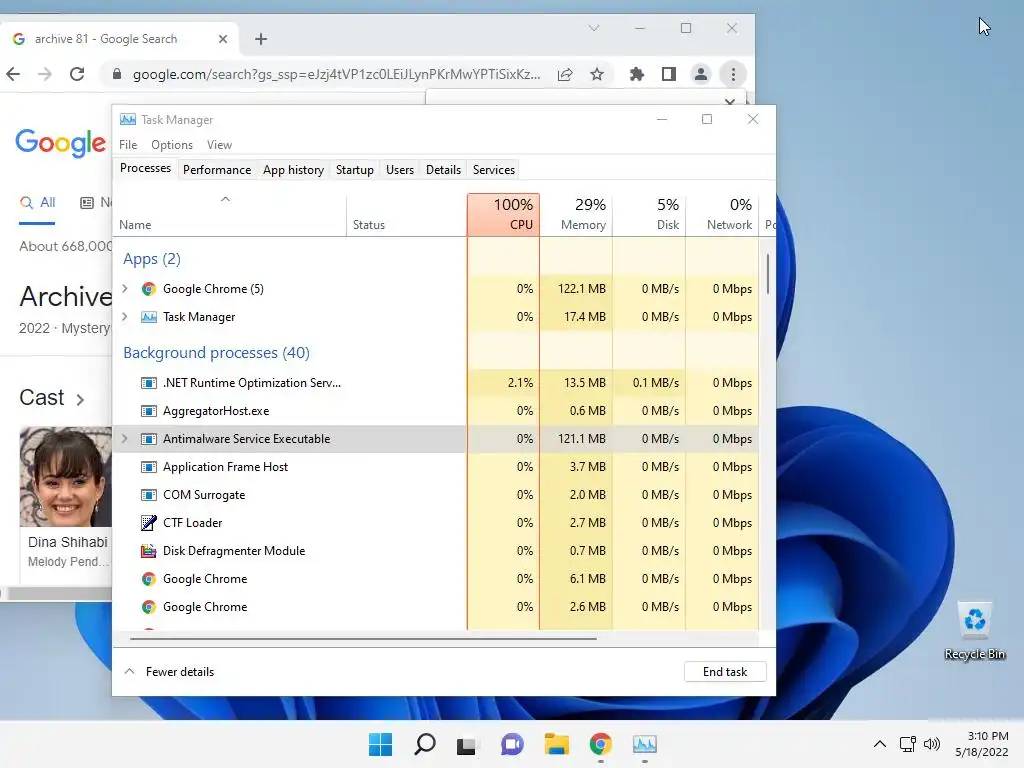Open taskbar Search
This screenshot has height=768, width=1024.
425,744
